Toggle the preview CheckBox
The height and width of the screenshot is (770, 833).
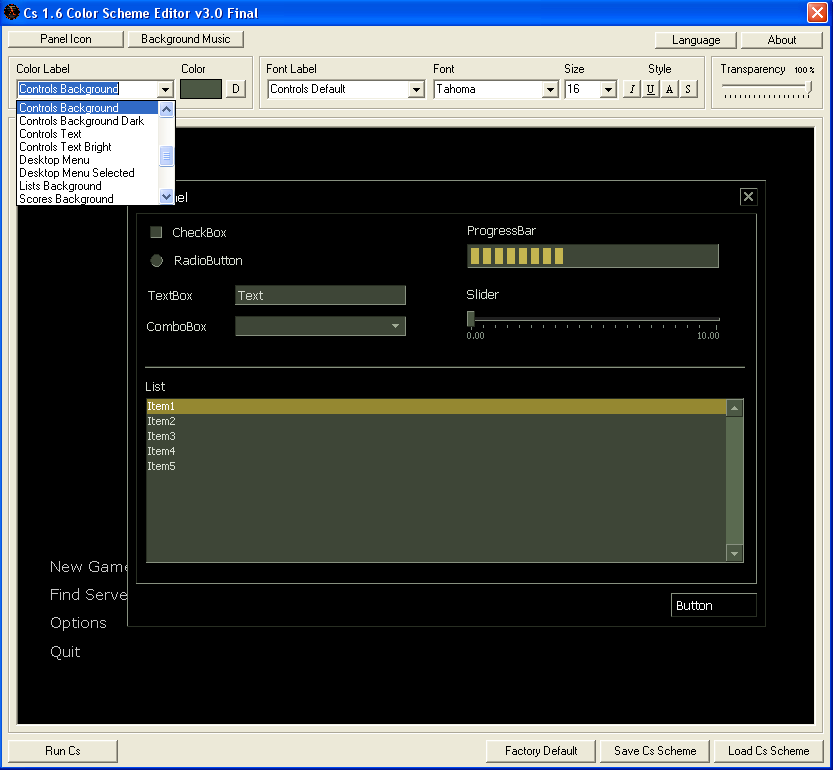click(156, 233)
